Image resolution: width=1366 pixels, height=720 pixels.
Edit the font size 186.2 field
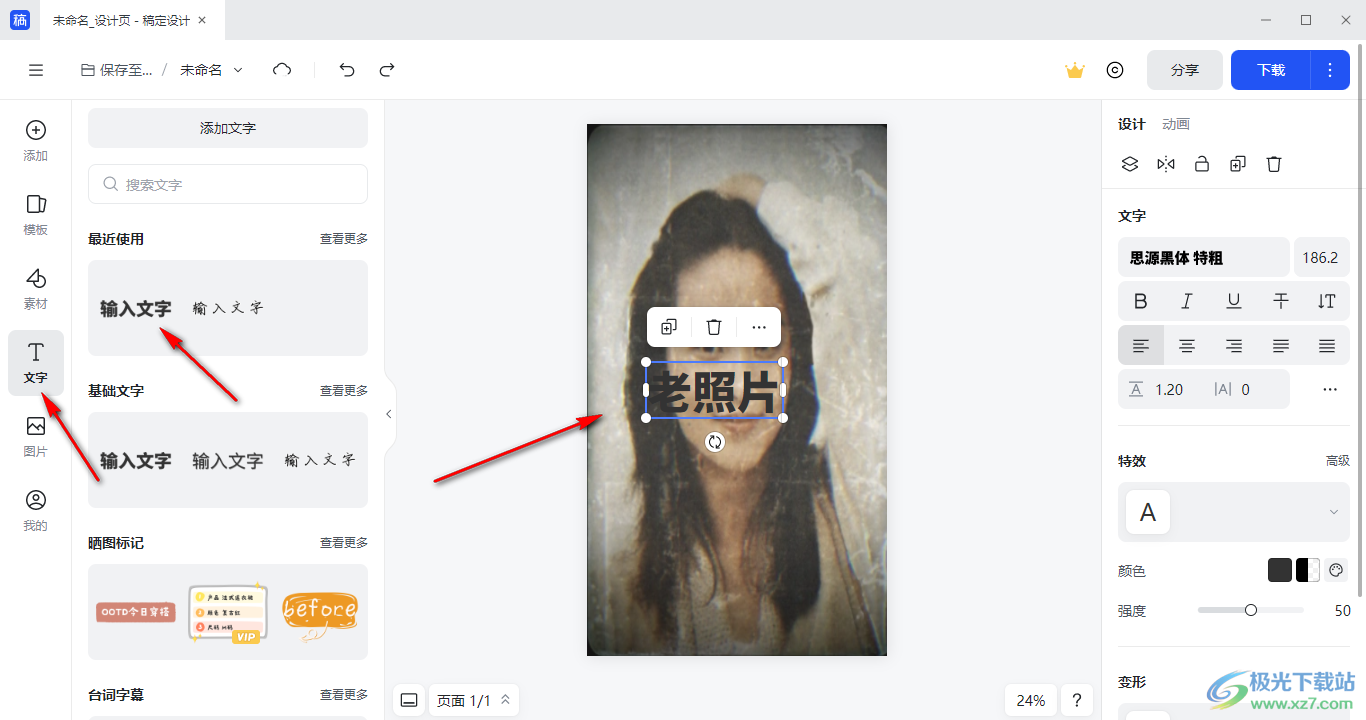(x=1321, y=258)
